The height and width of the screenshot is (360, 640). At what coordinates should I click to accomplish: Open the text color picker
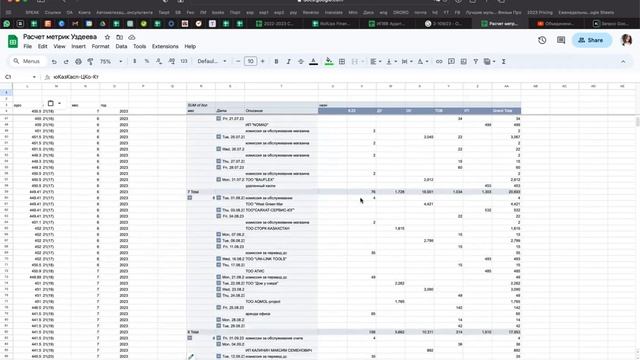[313, 62]
